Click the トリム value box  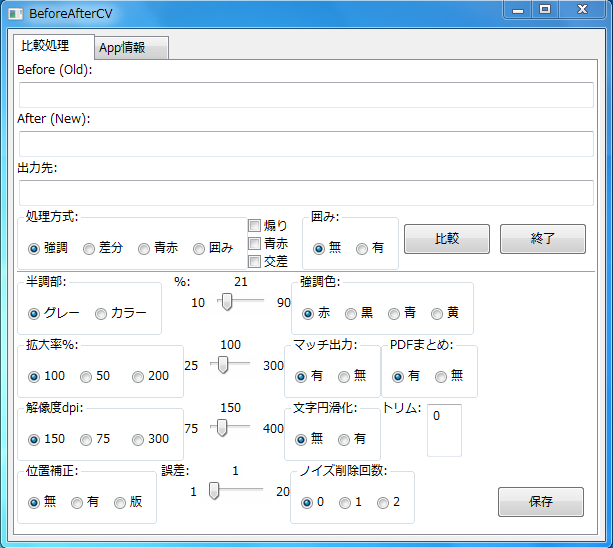pos(445,430)
